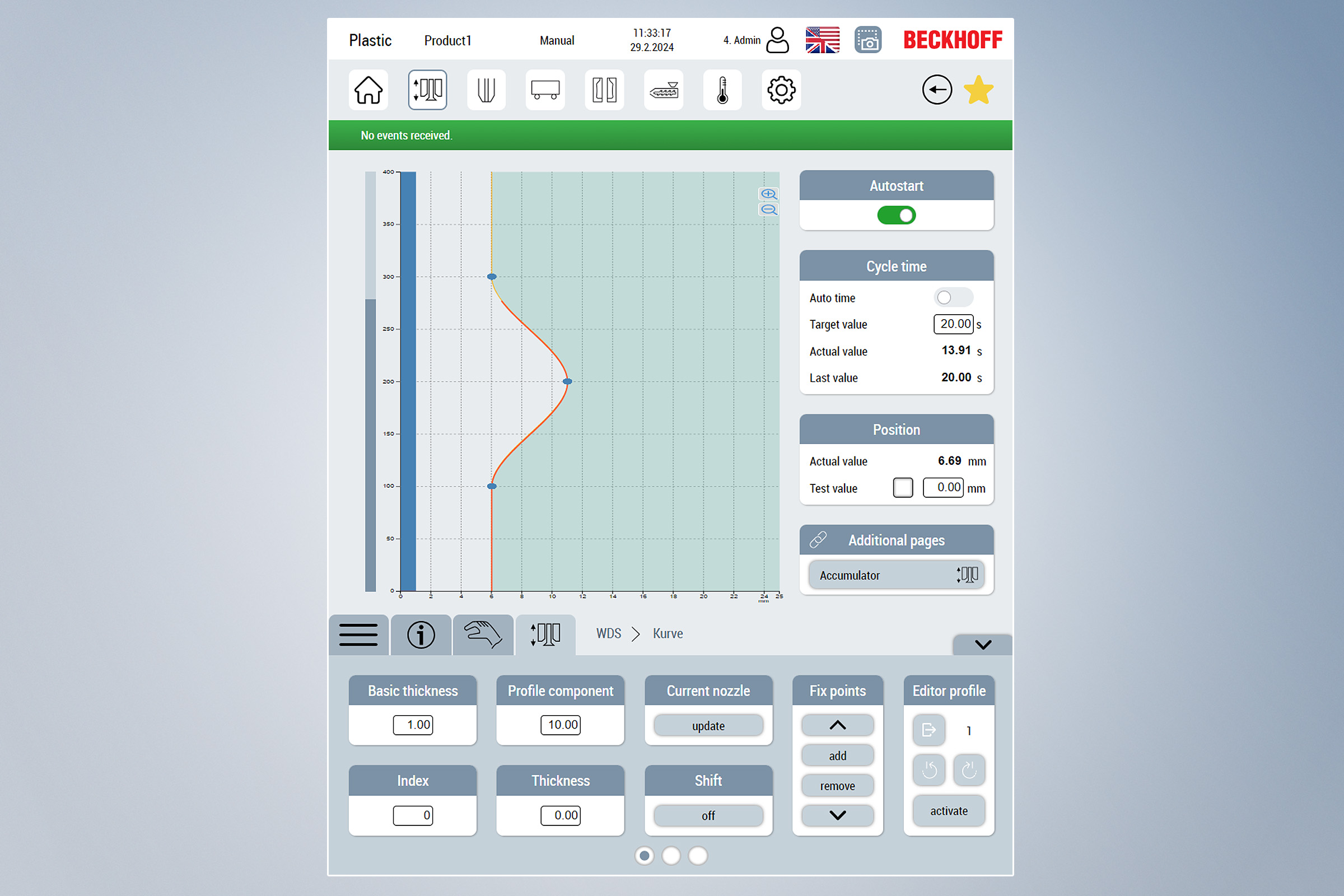Zoom in on the curve chart

pyautogui.click(x=768, y=194)
